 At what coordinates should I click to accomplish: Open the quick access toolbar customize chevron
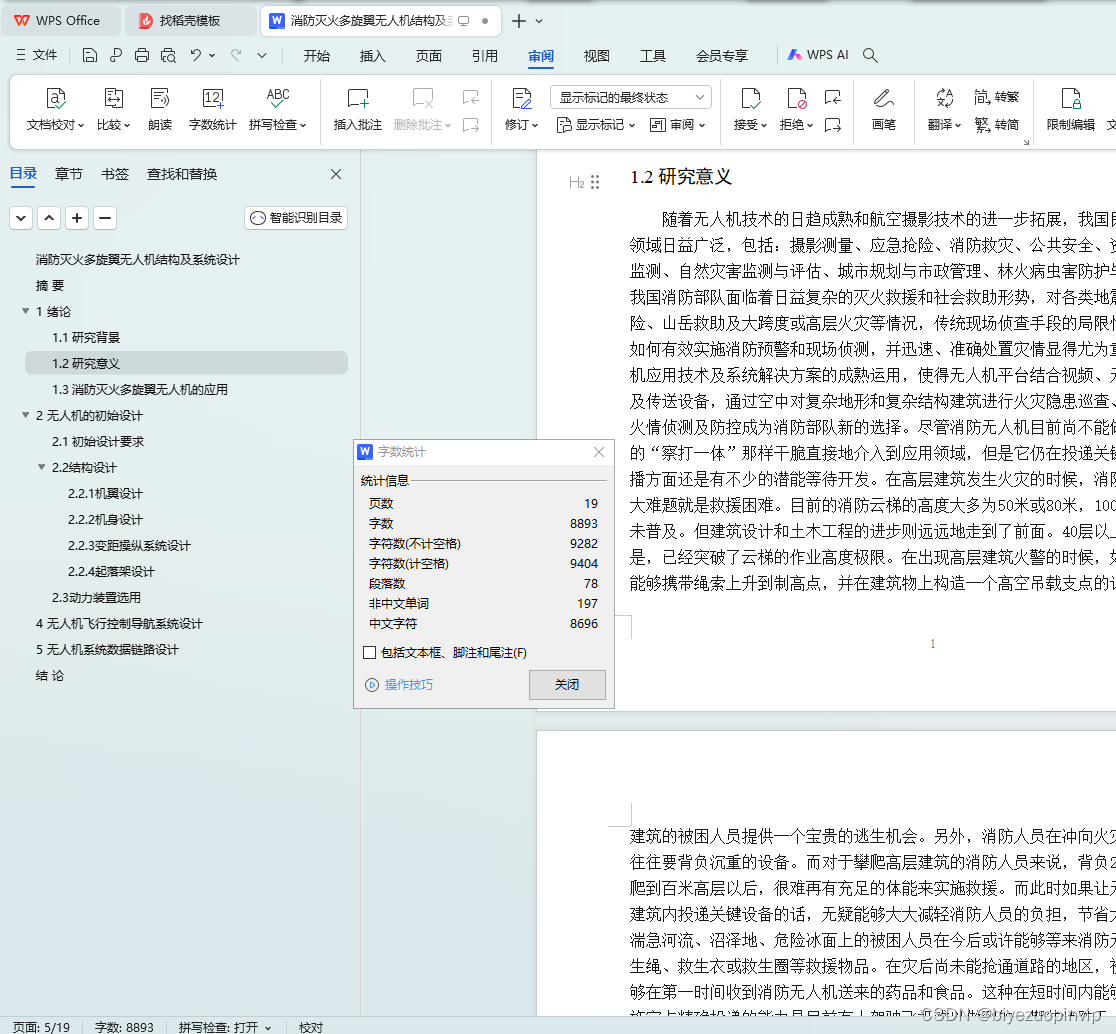pos(262,56)
